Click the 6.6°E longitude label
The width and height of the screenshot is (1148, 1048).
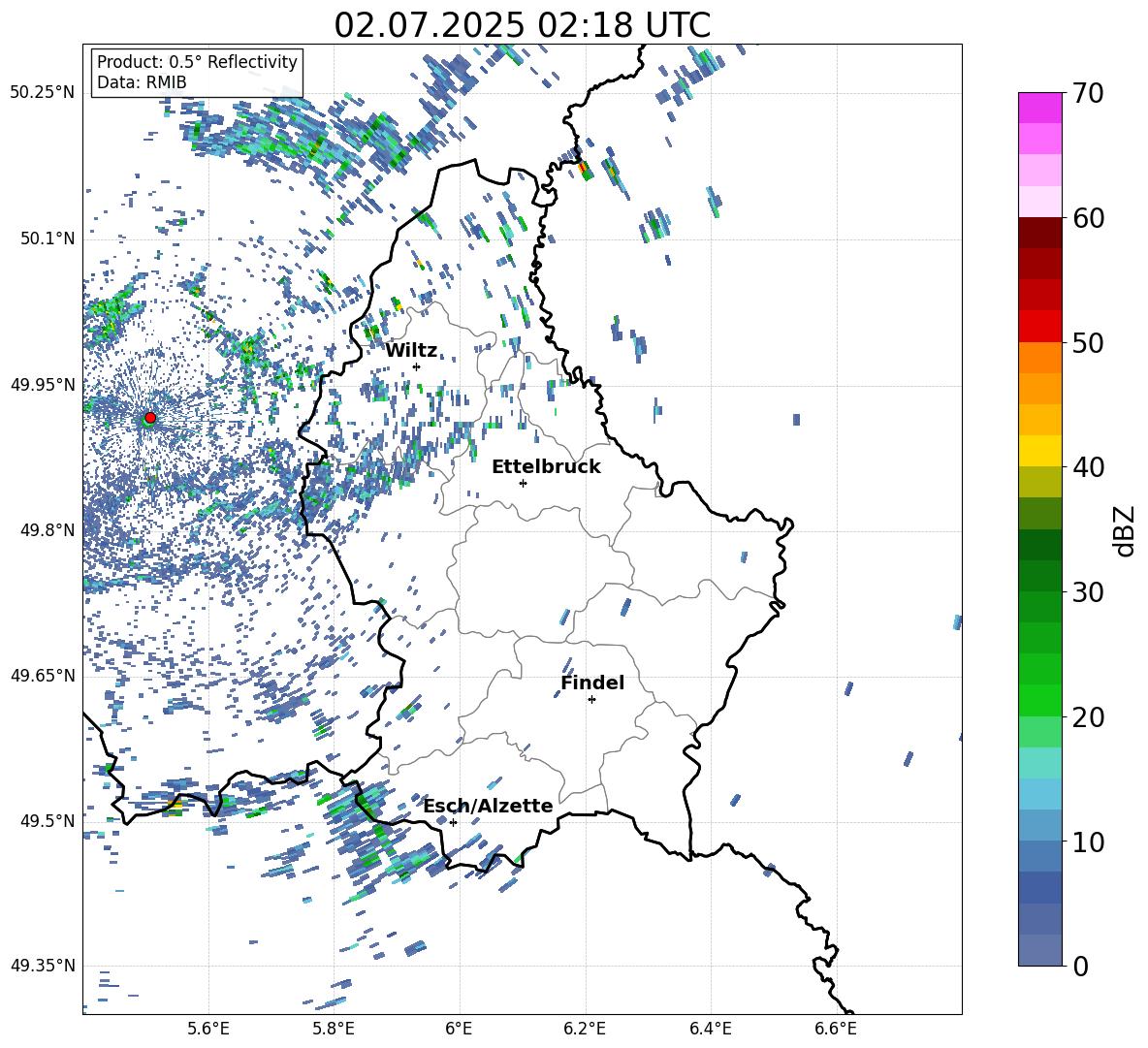(x=836, y=1029)
